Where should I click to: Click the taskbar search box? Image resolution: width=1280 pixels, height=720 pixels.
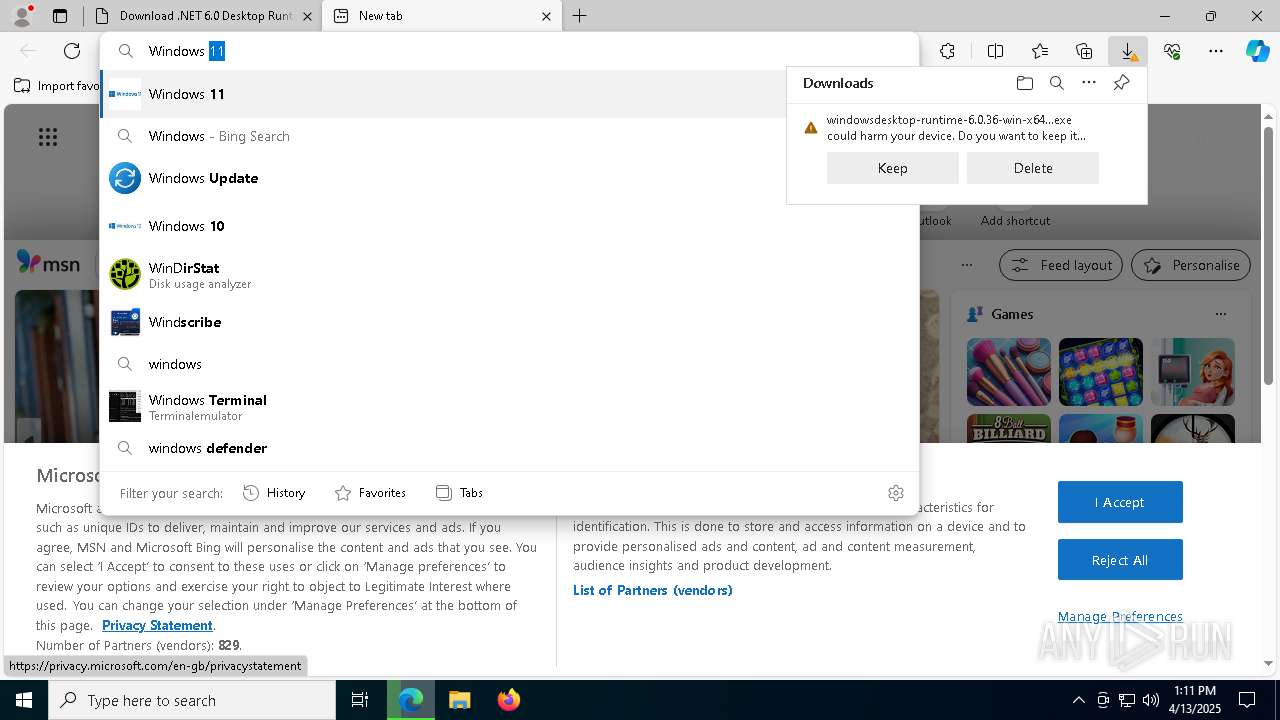point(192,700)
